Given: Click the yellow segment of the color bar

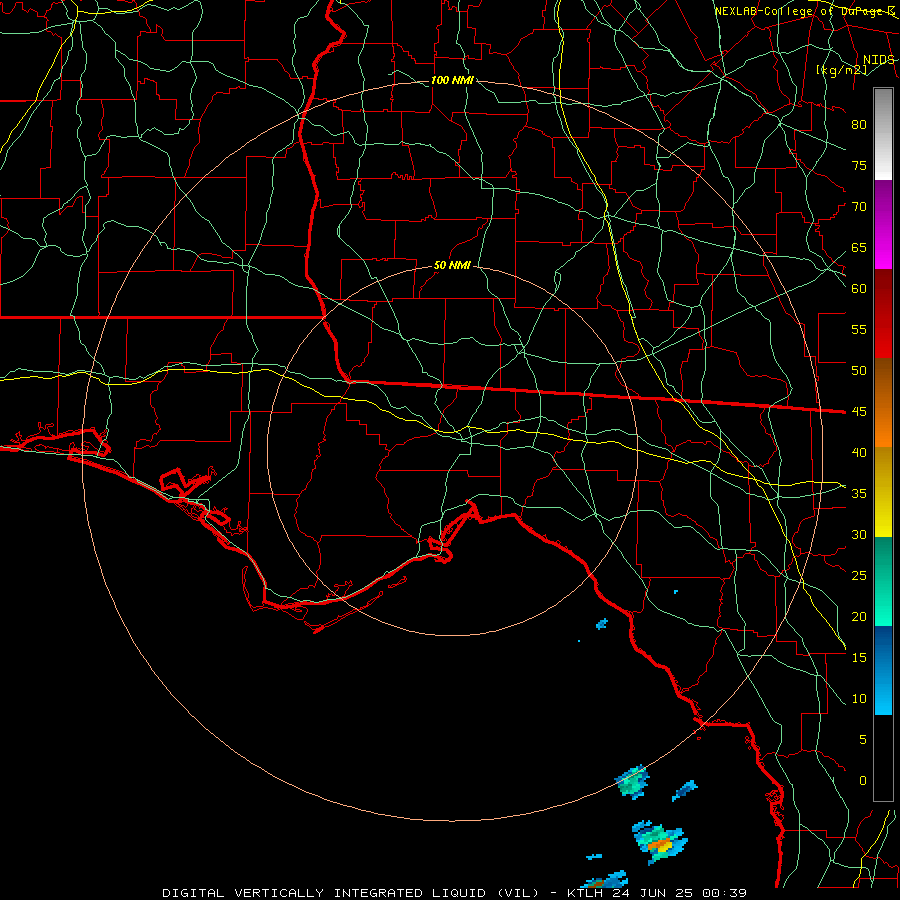Looking at the screenshot, I should pyautogui.click(x=883, y=492).
